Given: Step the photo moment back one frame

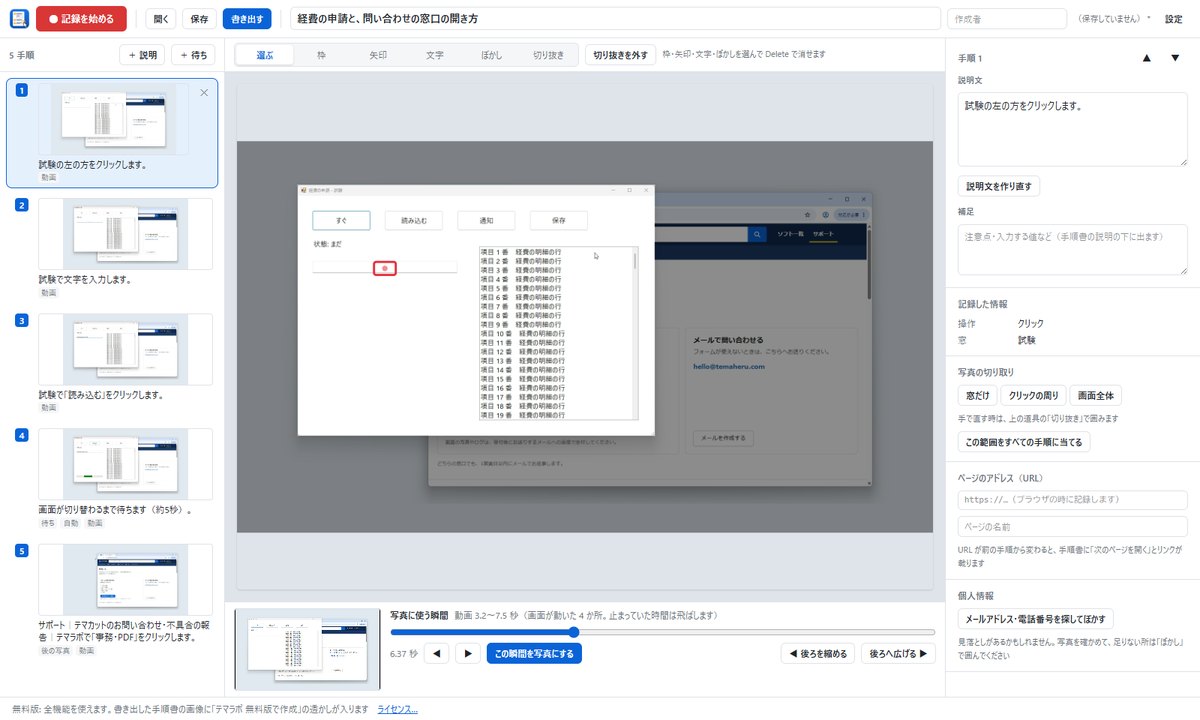Looking at the screenshot, I should [436, 654].
